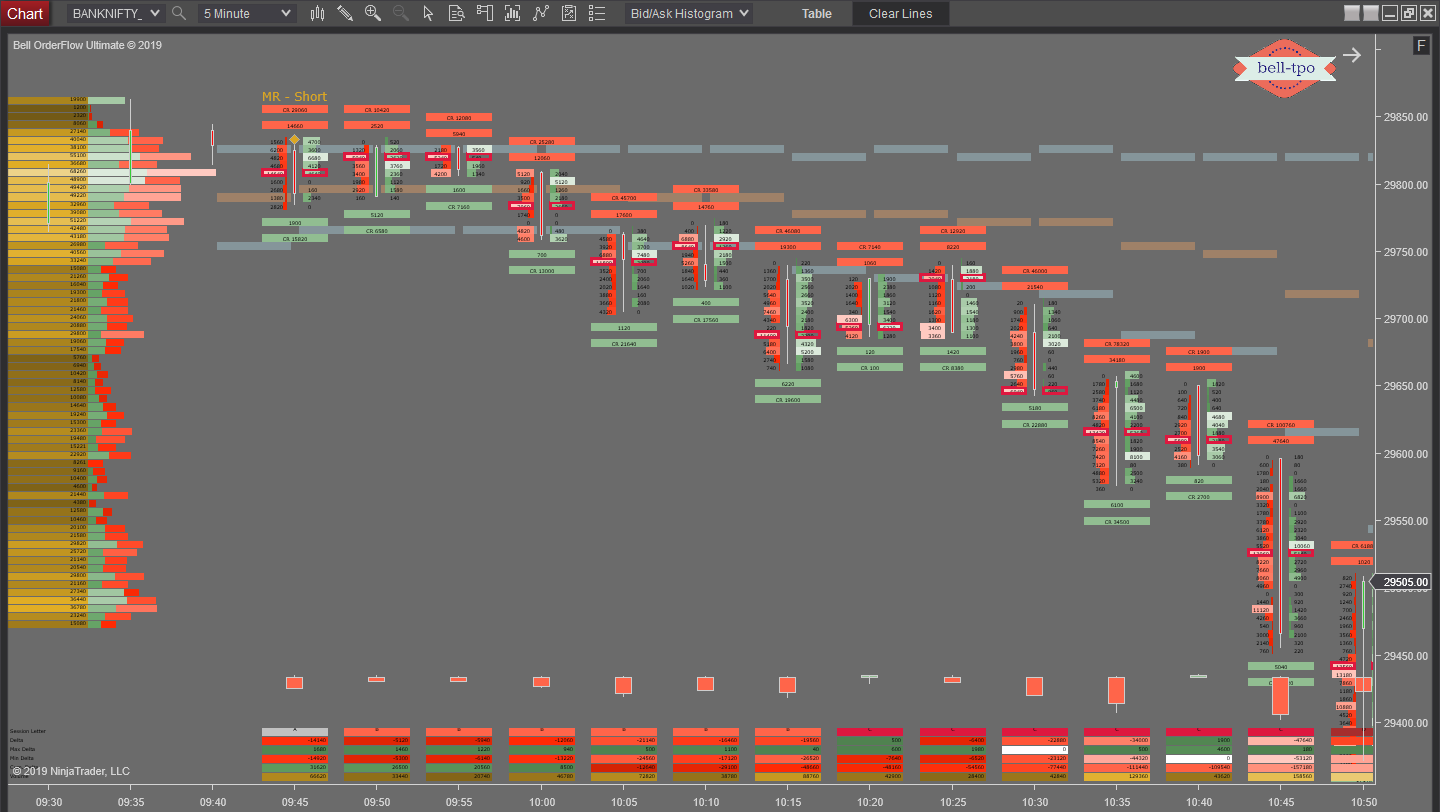Open the data series list icon
This screenshot has height=812, width=1440.
(597, 14)
